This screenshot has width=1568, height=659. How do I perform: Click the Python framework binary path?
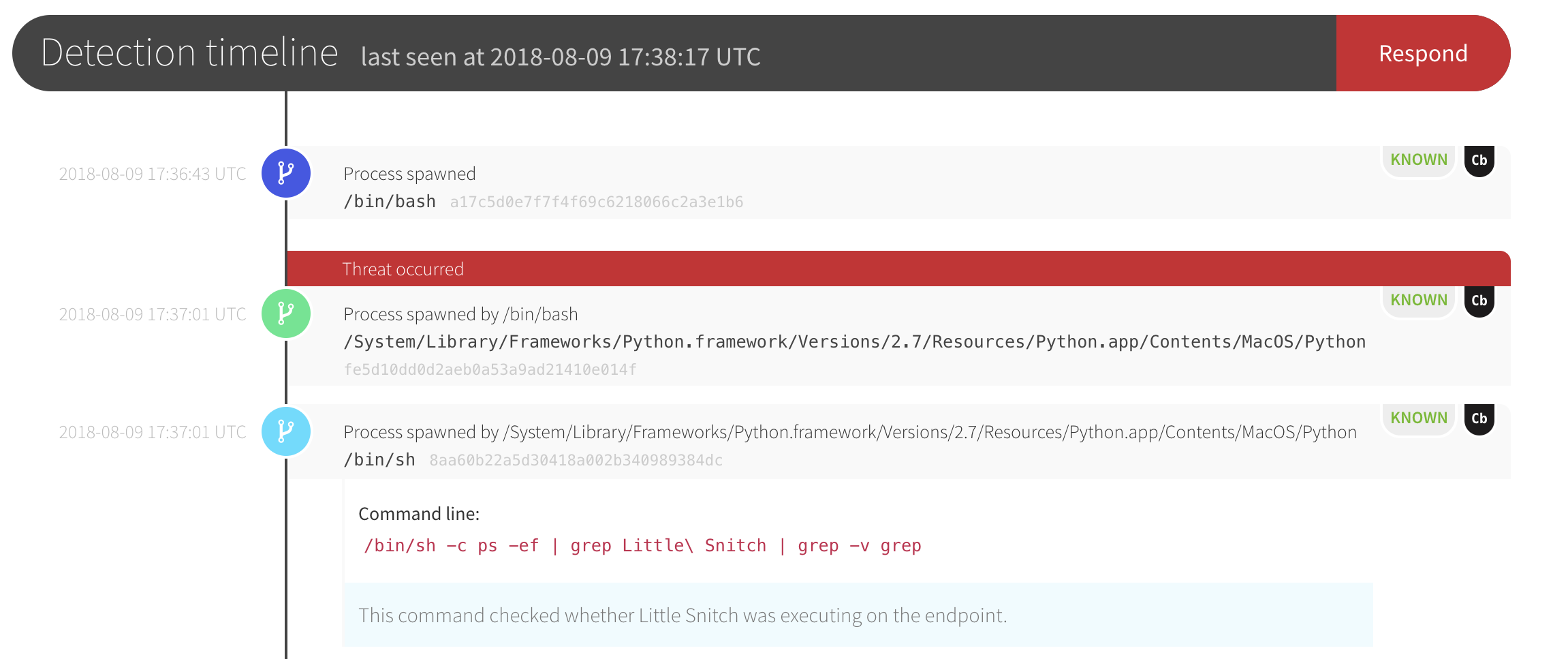click(854, 342)
